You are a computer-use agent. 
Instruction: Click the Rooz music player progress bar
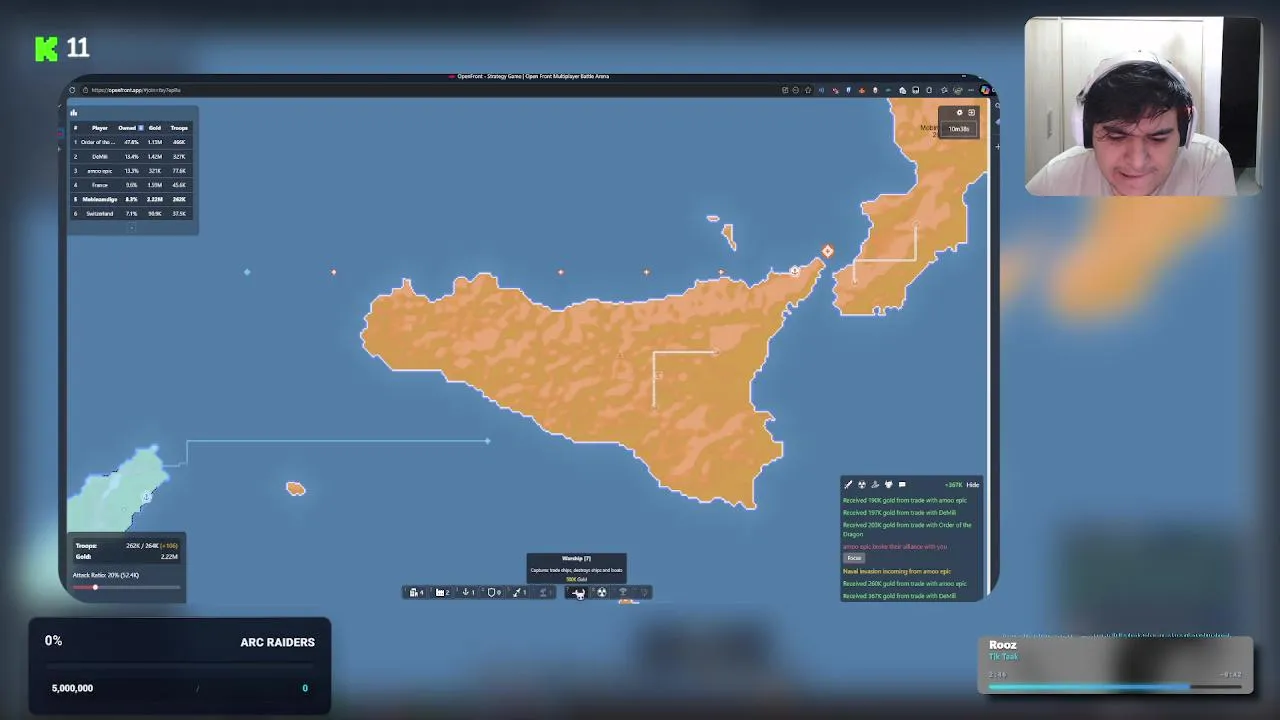coord(1115,687)
